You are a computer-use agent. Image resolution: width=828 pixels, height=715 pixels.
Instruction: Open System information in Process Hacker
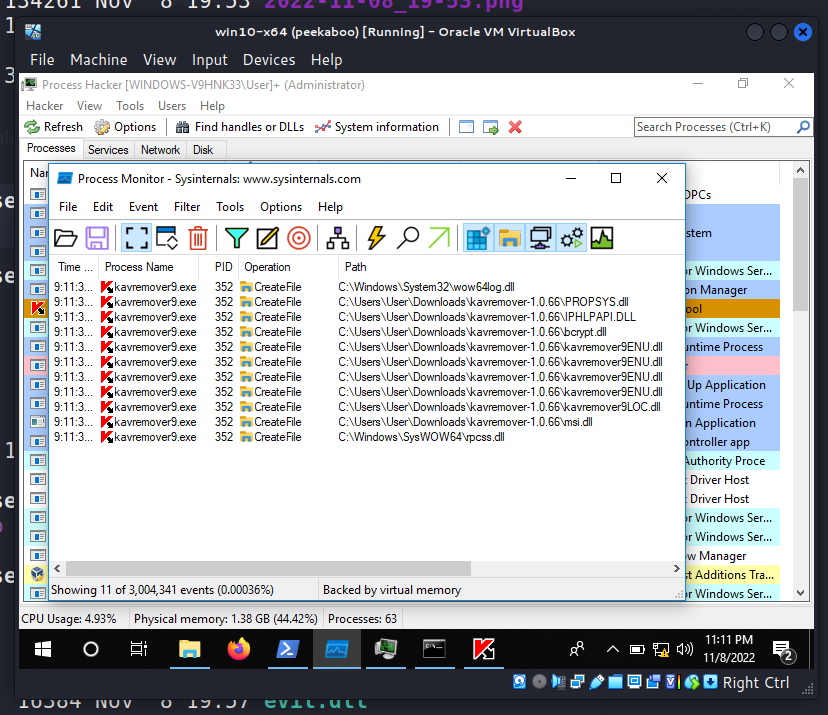click(377, 127)
